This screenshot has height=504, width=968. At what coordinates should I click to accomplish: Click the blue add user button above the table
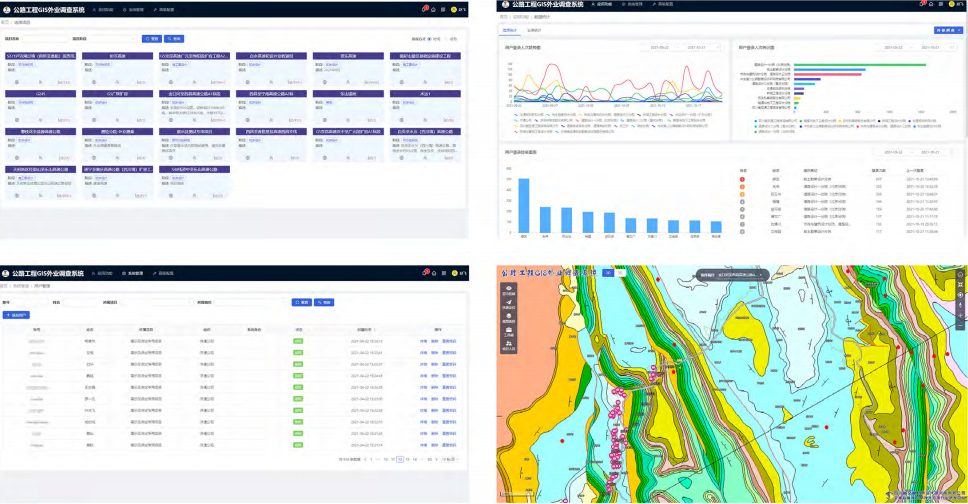(x=17, y=315)
